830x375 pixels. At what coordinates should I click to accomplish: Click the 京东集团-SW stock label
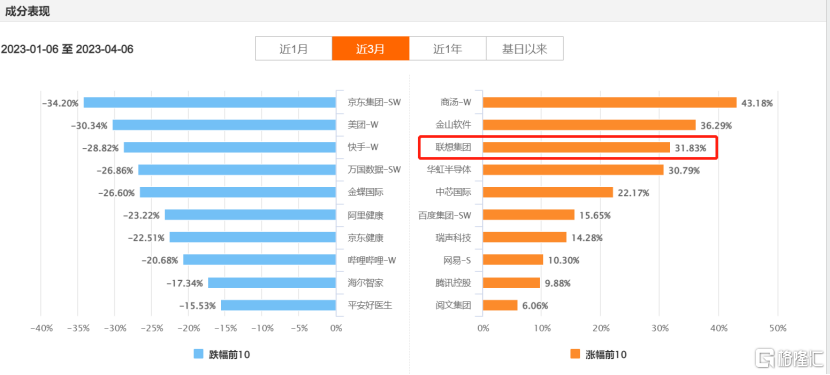[x=374, y=103]
